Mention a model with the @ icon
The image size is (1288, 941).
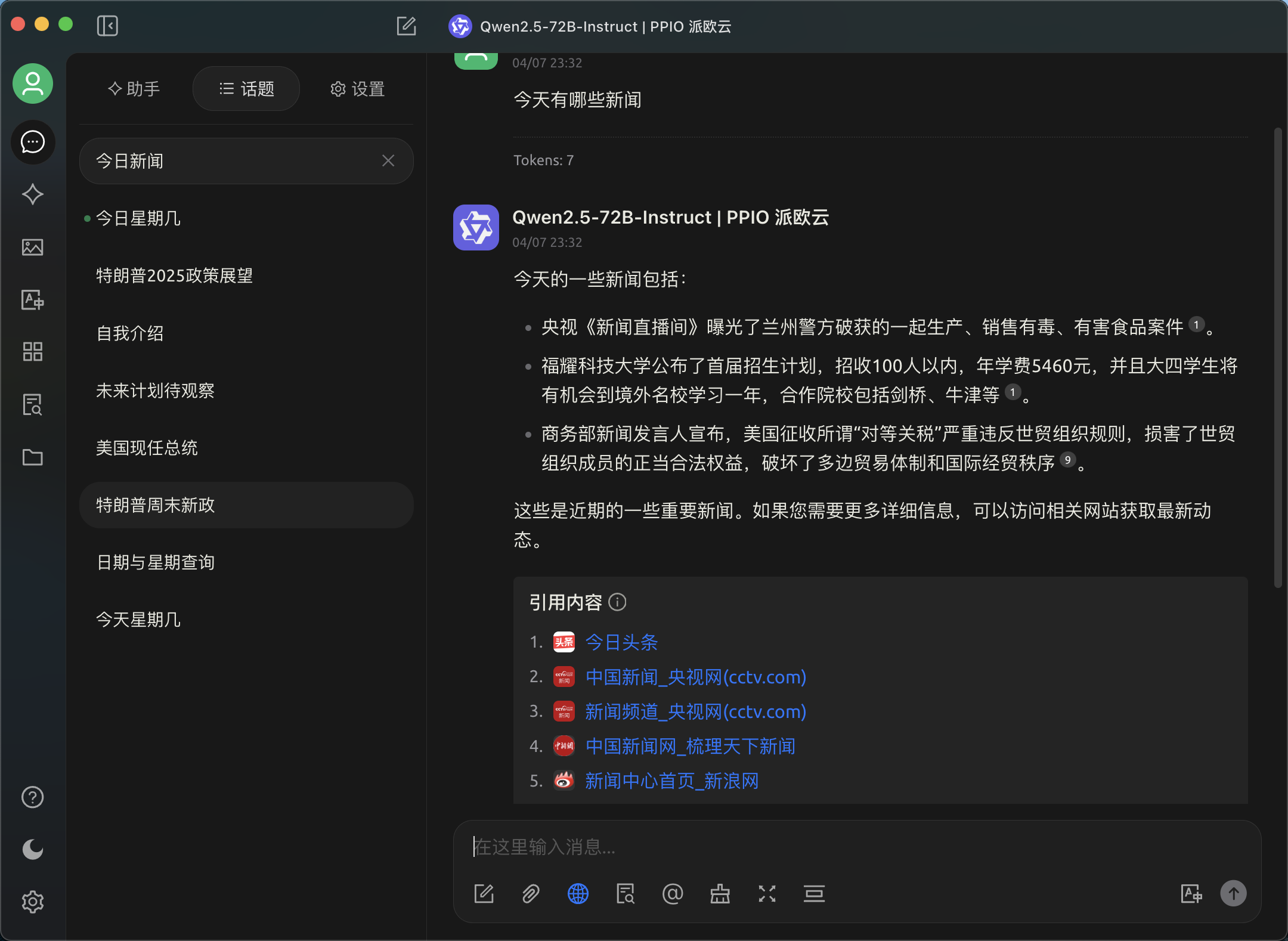[673, 894]
